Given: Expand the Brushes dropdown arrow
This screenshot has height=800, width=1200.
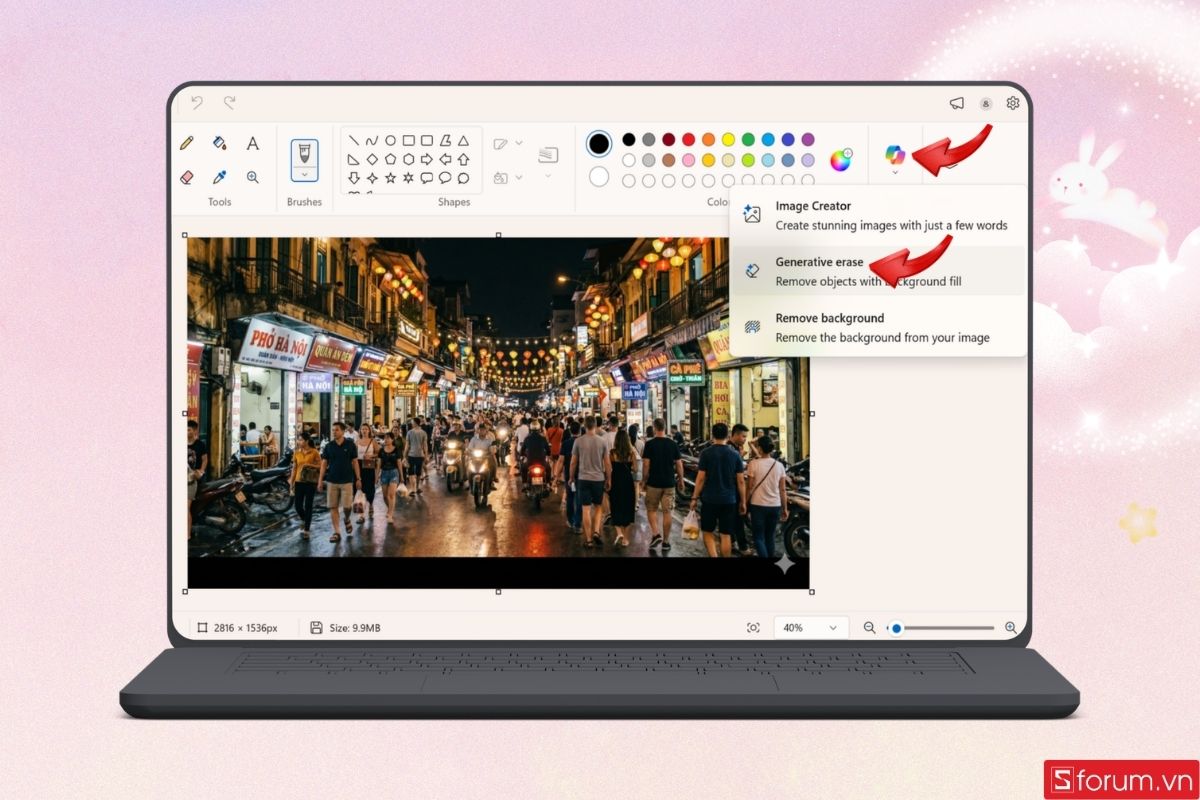Looking at the screenshot, I should [x=304, y=174].
